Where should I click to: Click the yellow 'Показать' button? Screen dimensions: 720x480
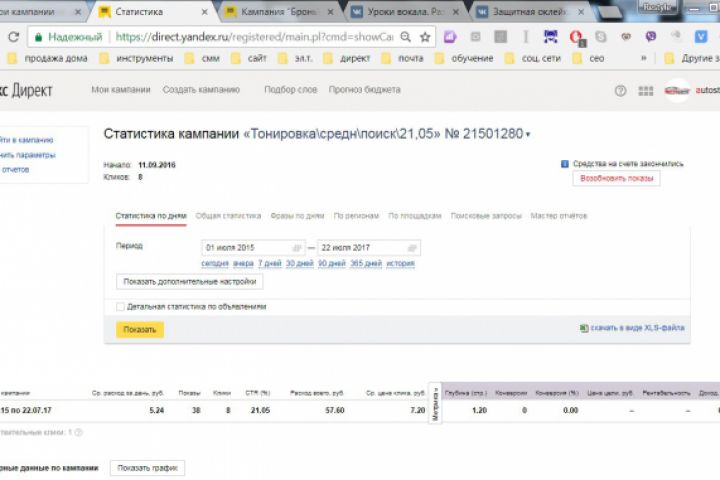point(140,330)
